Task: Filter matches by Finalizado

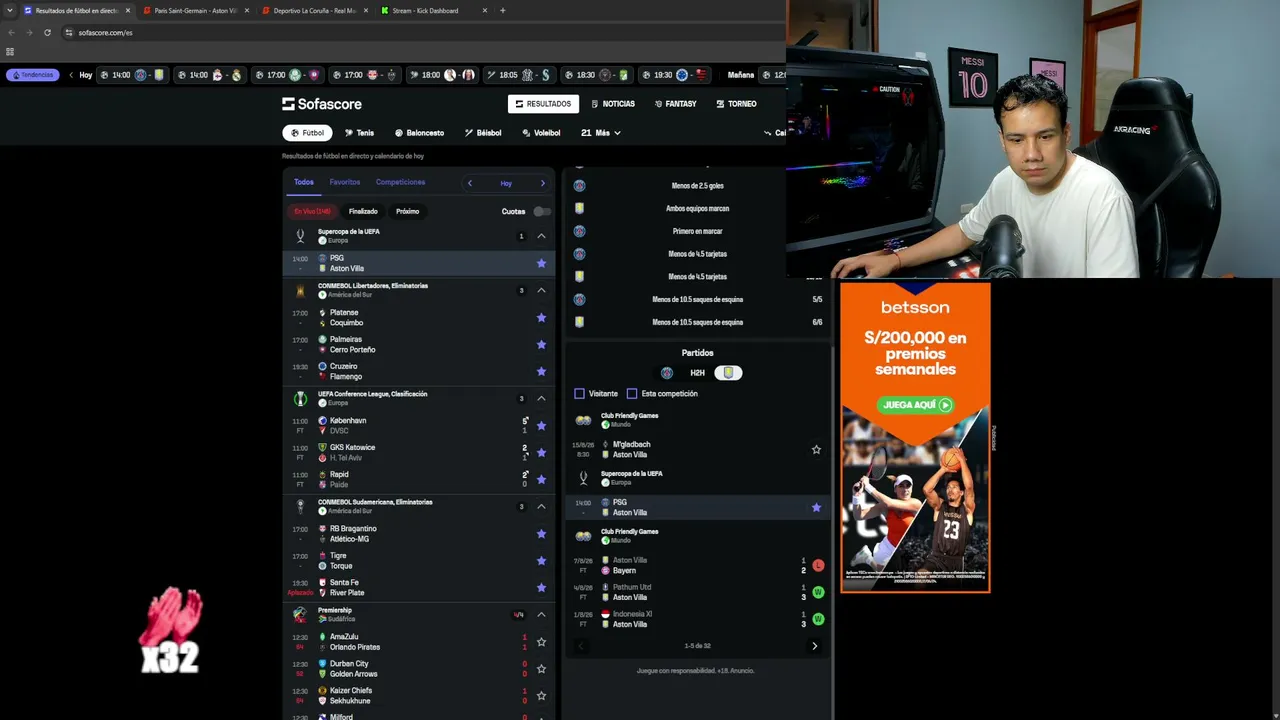Action: point(363,211)
